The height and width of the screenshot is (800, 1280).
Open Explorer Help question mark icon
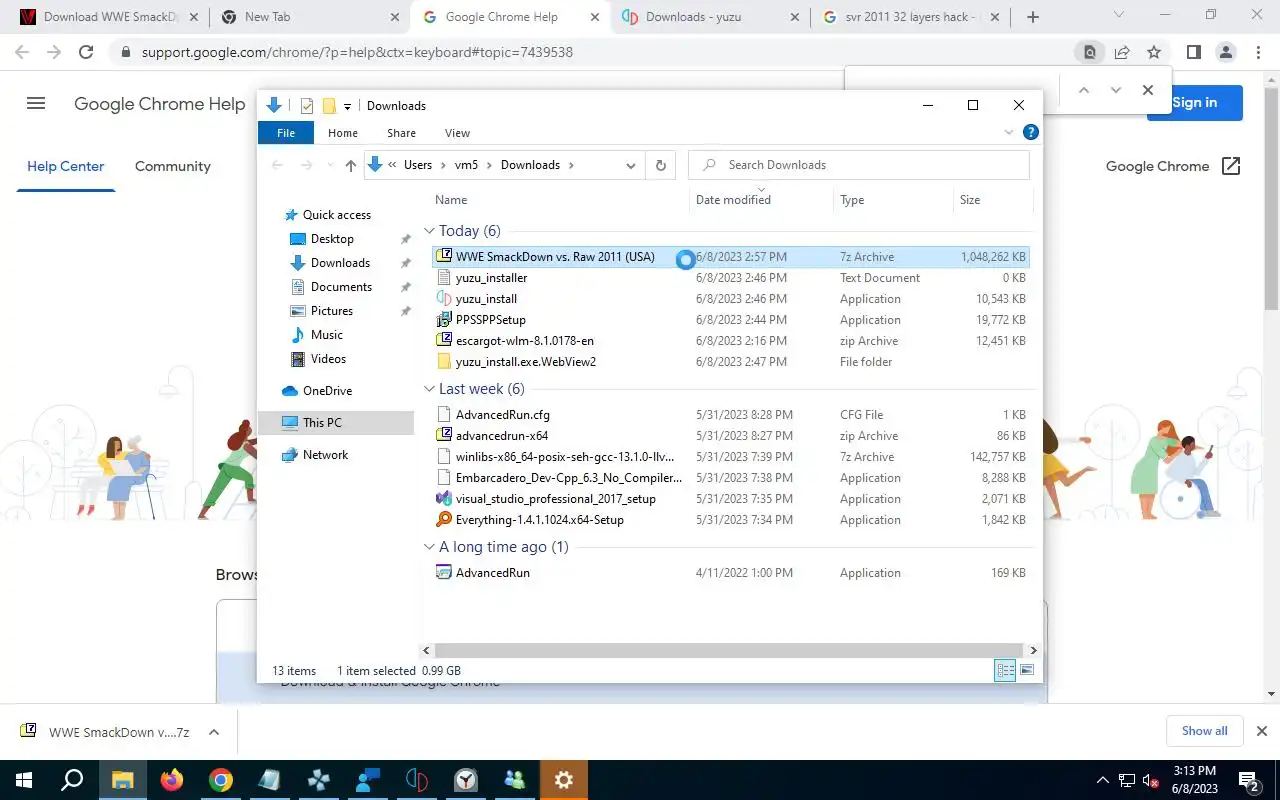click(1031, 132)
